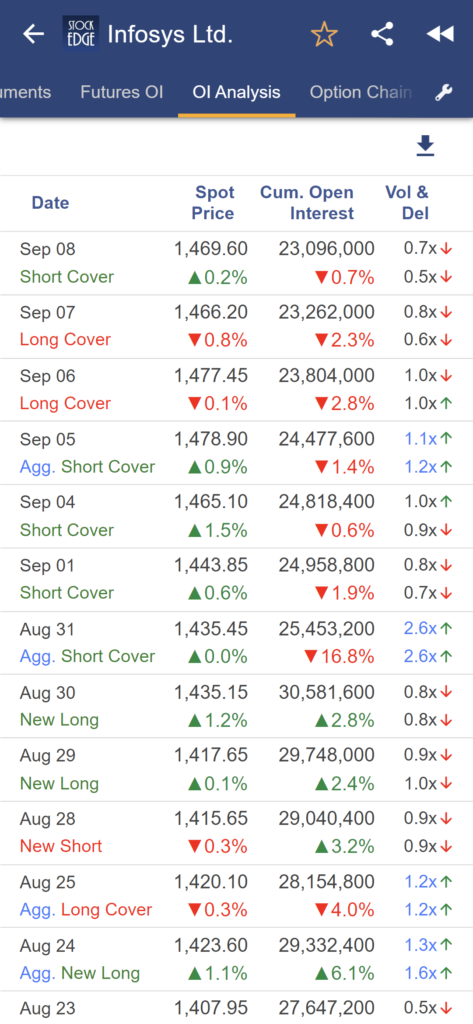Open the wrench settings icon
Viewport: 473px width, 1024px height.
[x=444, y=93]
